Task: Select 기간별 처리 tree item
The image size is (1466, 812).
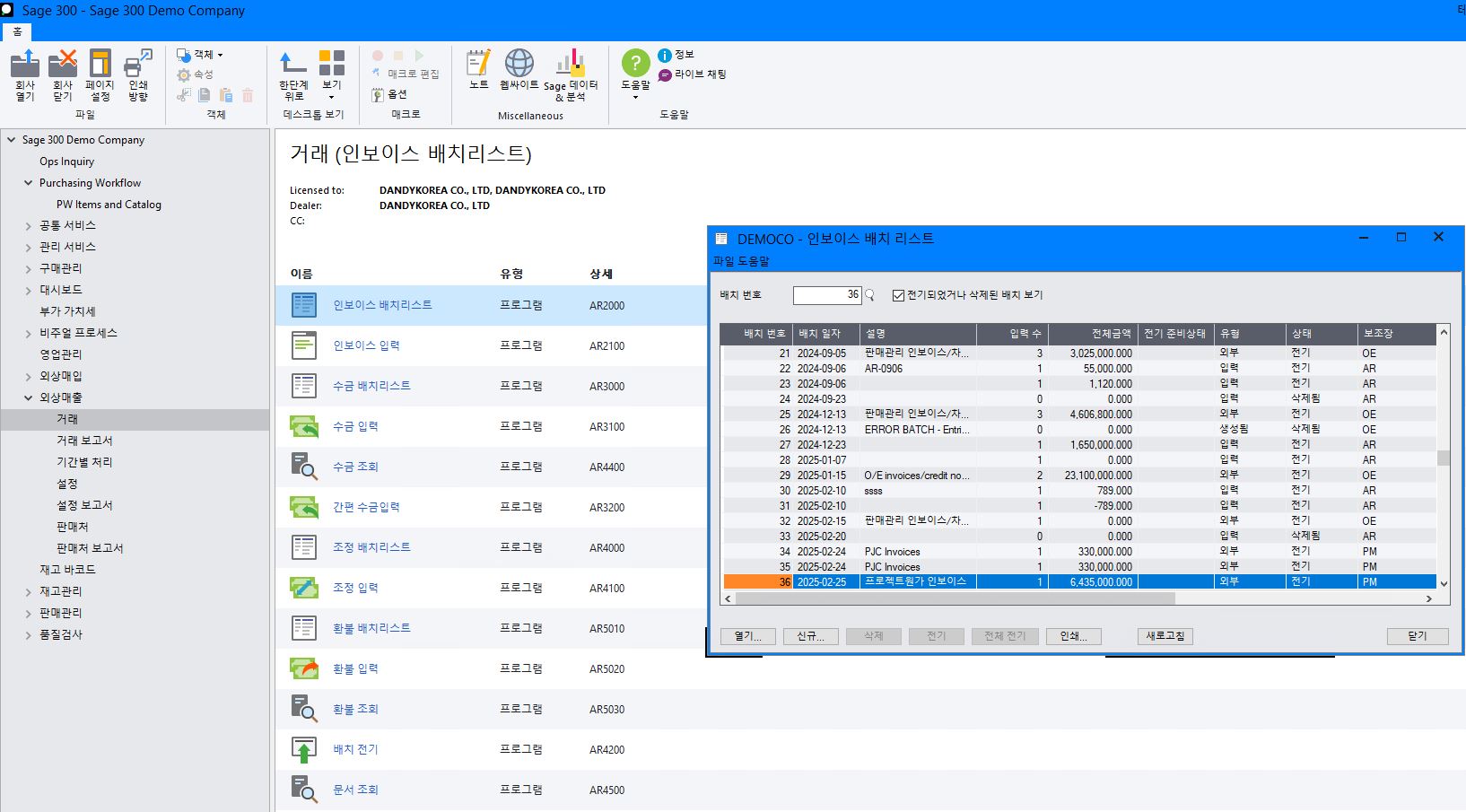Action: 84,462
